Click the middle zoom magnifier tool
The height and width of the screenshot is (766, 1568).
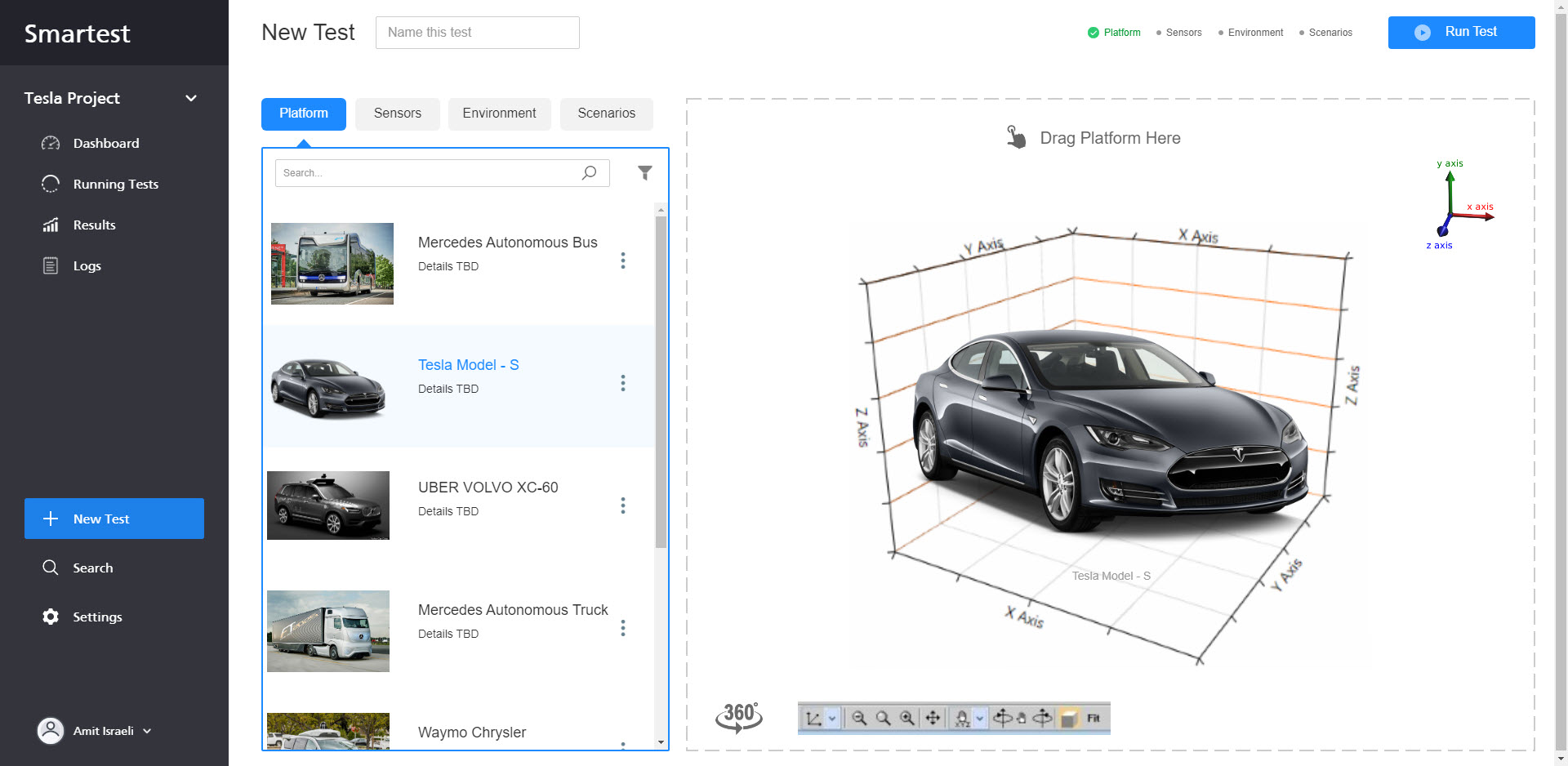coord(883,718)
